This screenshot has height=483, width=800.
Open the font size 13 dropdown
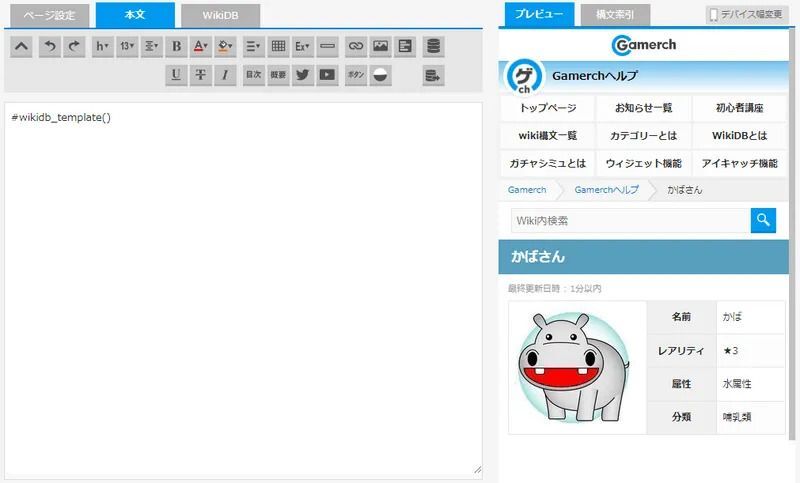tap(127, 46)
